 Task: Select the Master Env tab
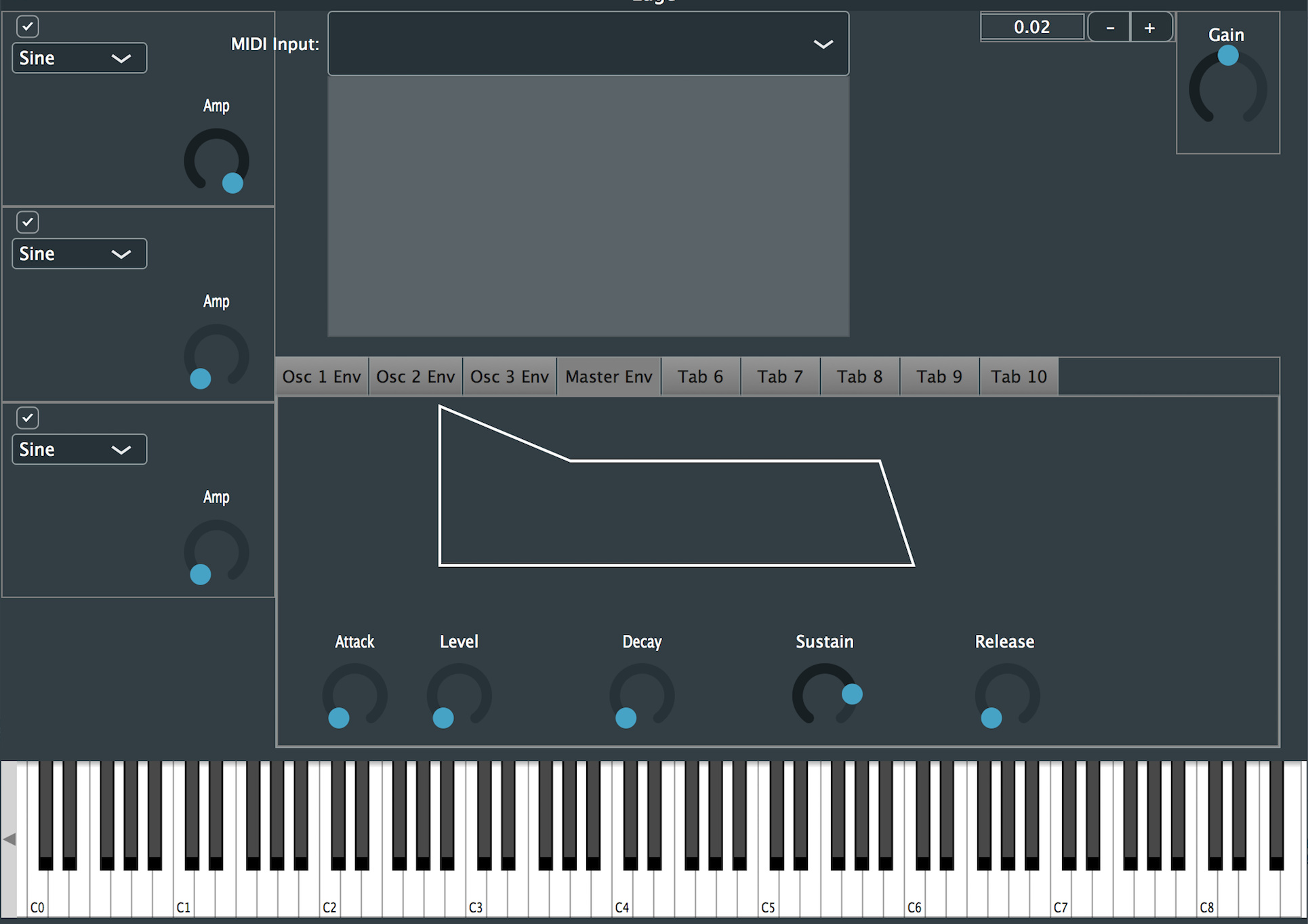(609, 377)
